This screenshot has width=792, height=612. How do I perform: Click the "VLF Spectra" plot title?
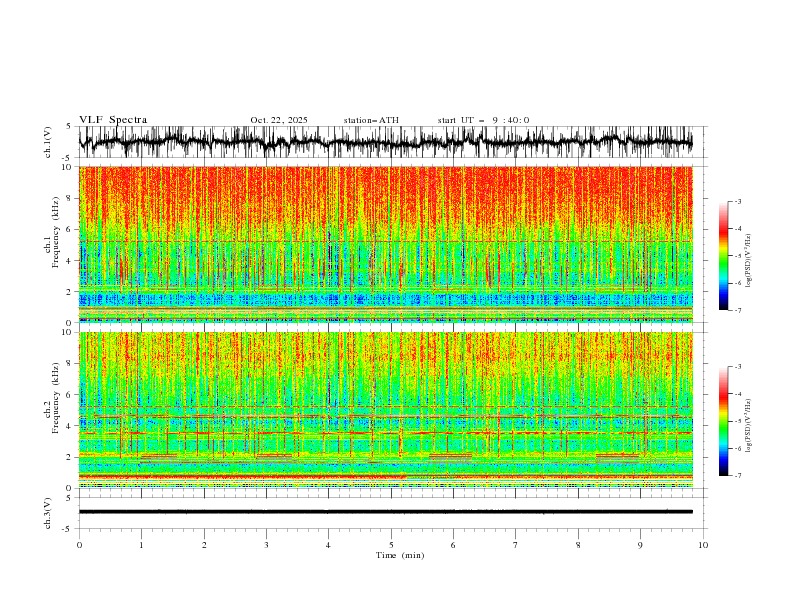(x=113, y=120)
